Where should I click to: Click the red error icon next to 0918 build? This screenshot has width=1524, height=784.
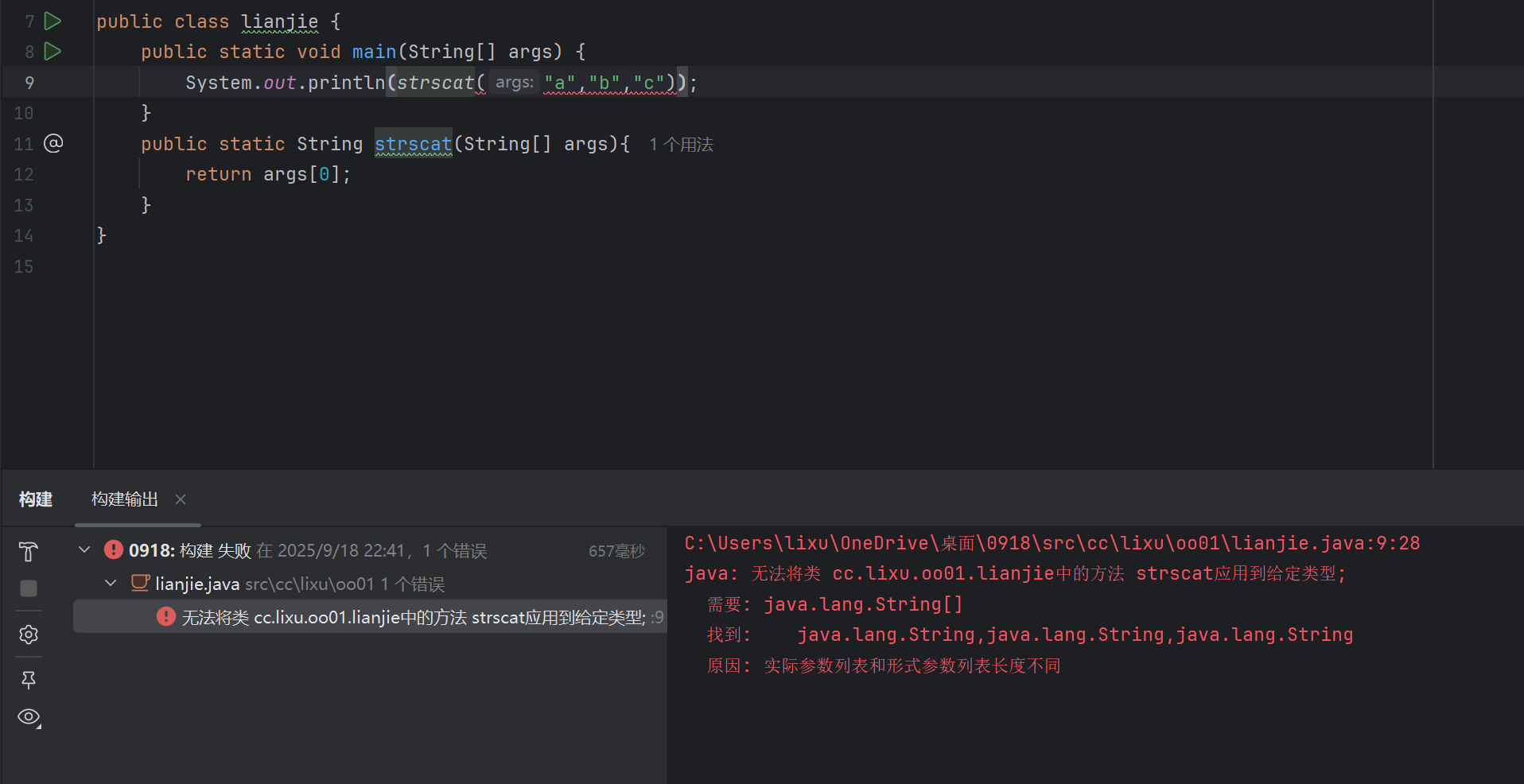coord(114,550)
